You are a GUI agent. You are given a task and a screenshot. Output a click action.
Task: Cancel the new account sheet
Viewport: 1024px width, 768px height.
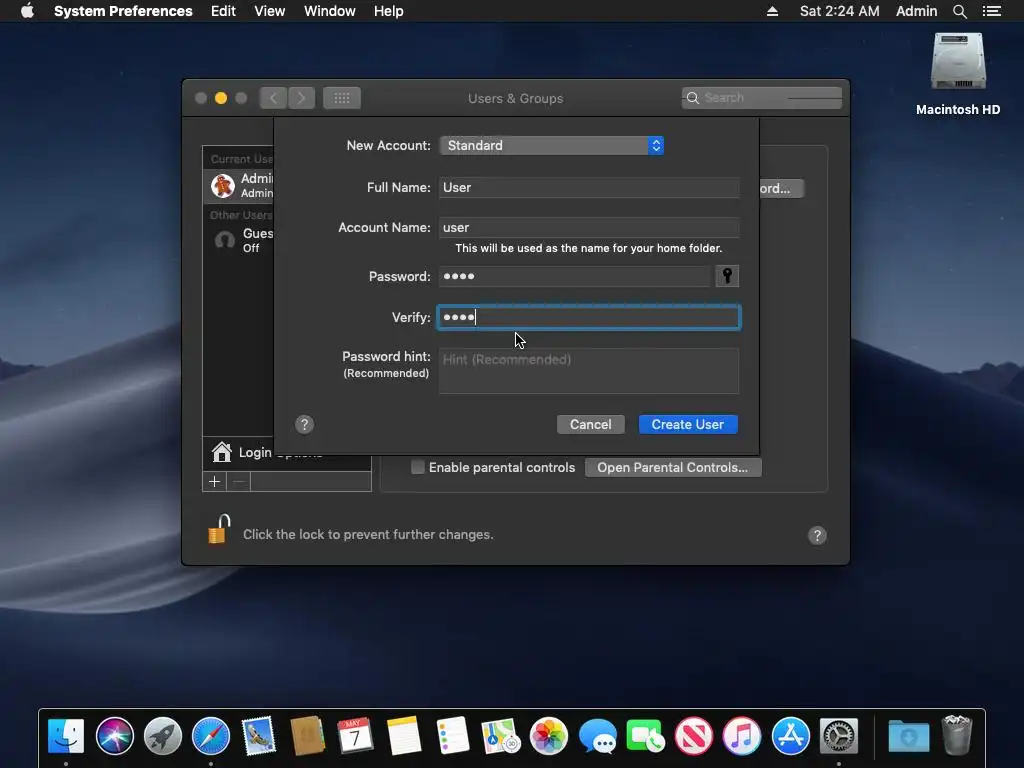pos(590,424)
